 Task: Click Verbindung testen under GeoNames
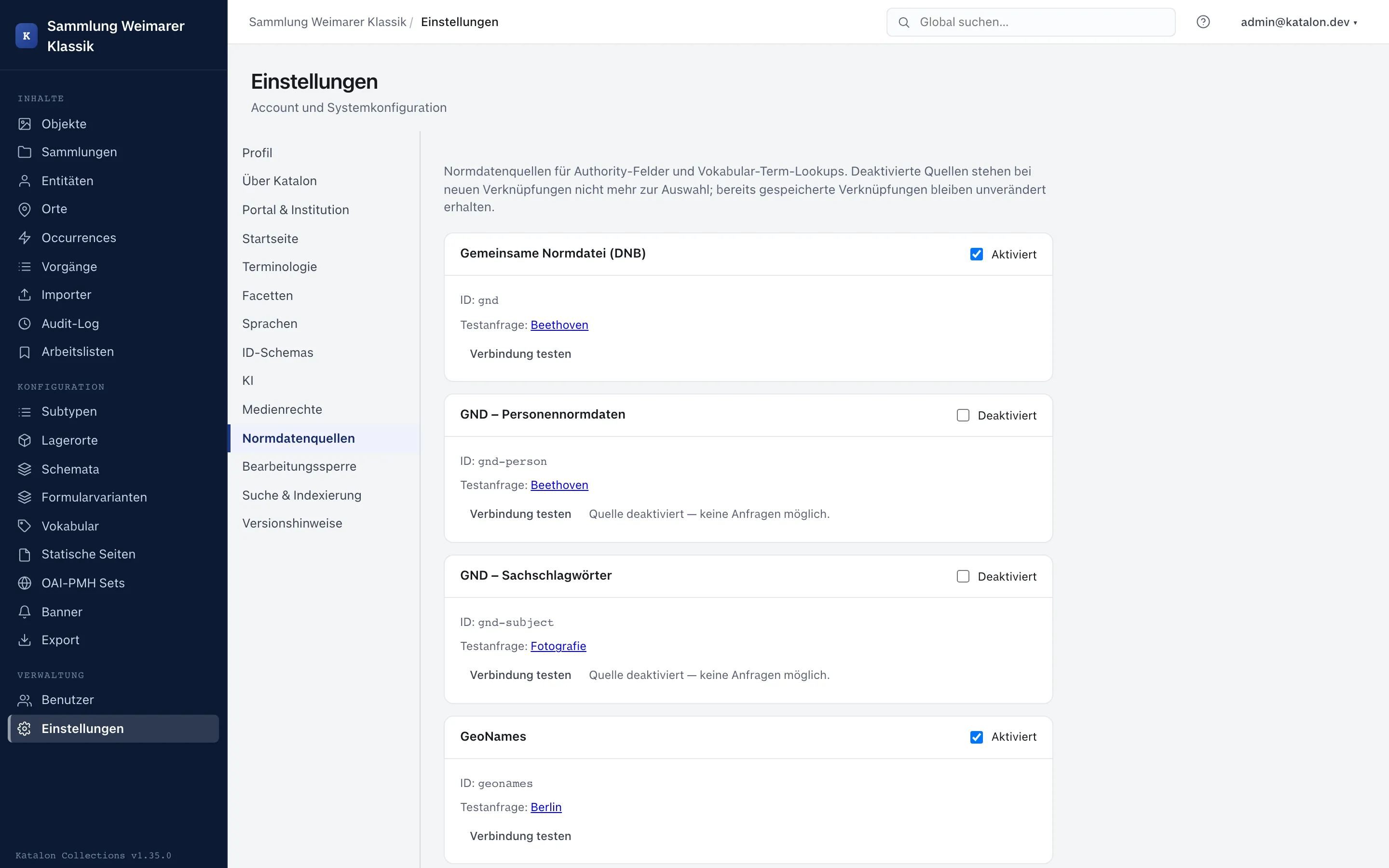(x=520, y=836)
